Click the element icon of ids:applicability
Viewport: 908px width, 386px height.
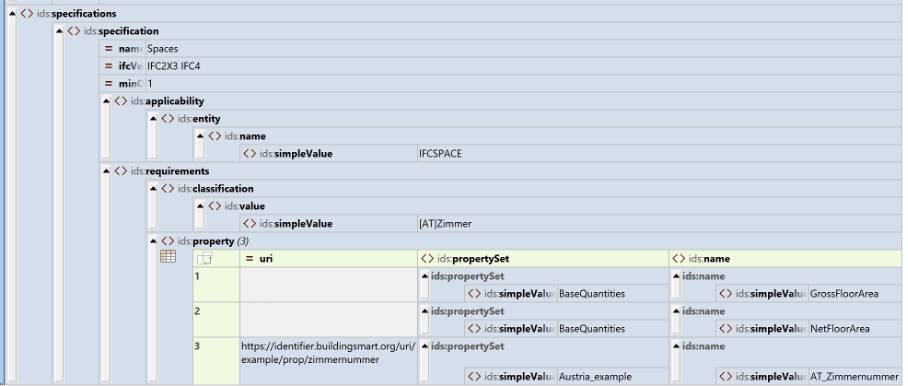tap(120, 101)
